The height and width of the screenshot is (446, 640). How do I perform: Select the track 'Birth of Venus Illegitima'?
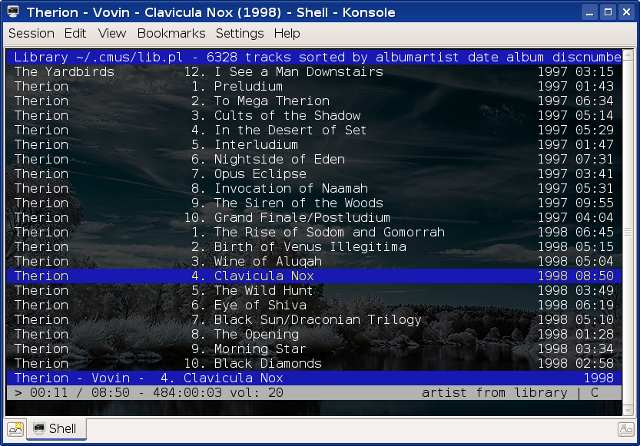314,247
